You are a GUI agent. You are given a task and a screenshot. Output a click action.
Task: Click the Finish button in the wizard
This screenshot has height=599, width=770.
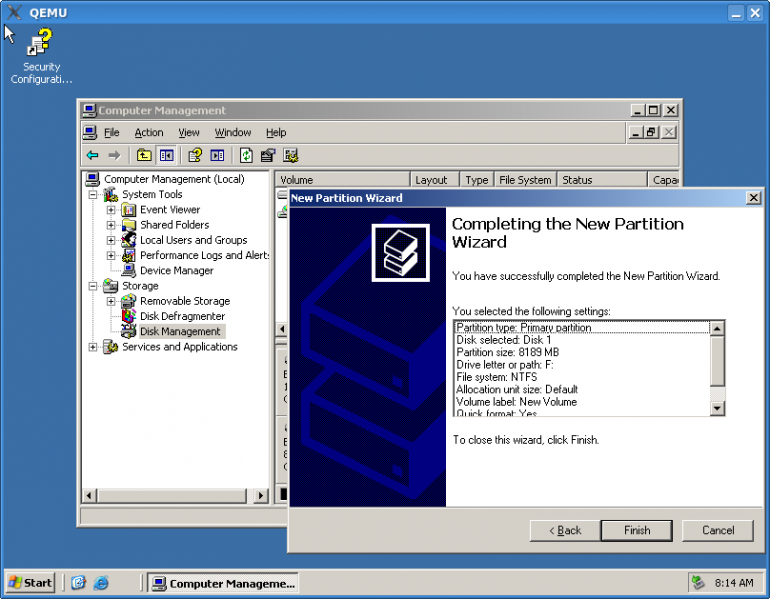click(637, 530)
